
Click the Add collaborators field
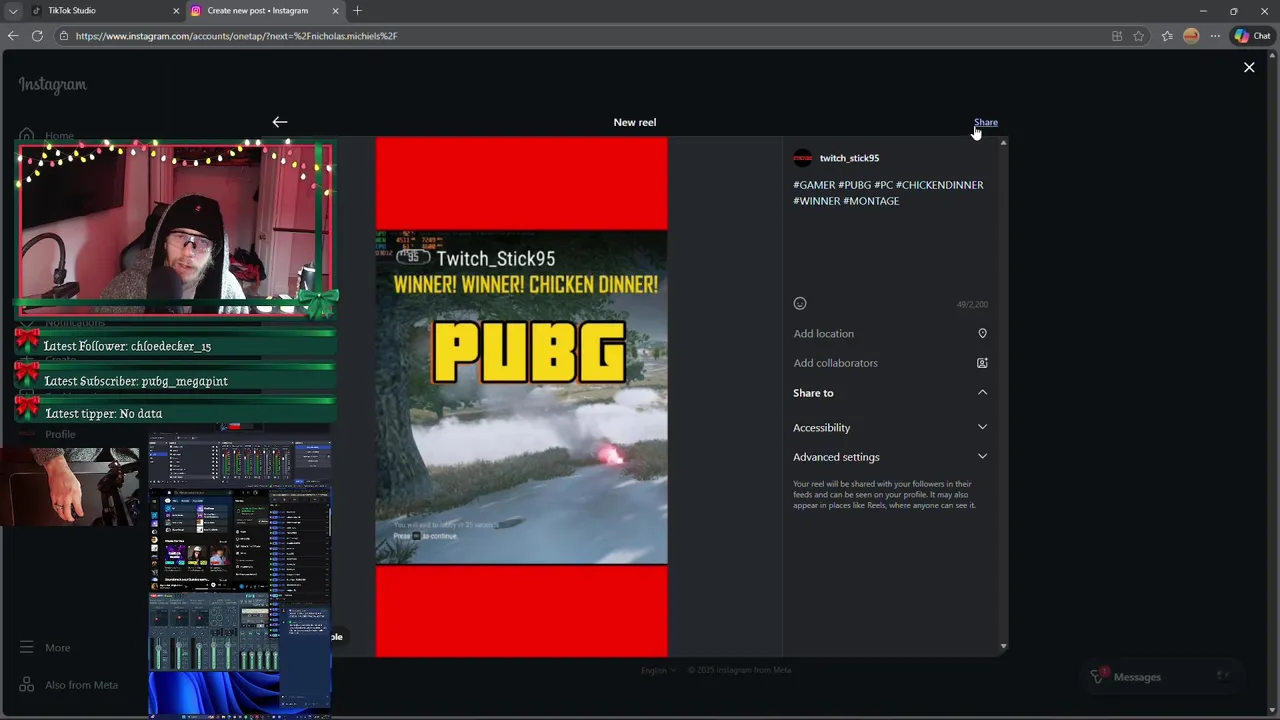coord(890,363)
